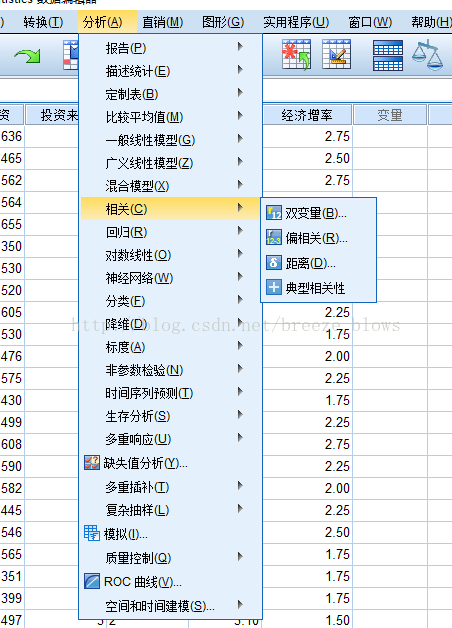Expand the 回归(R) submenu

pos(171,232)
